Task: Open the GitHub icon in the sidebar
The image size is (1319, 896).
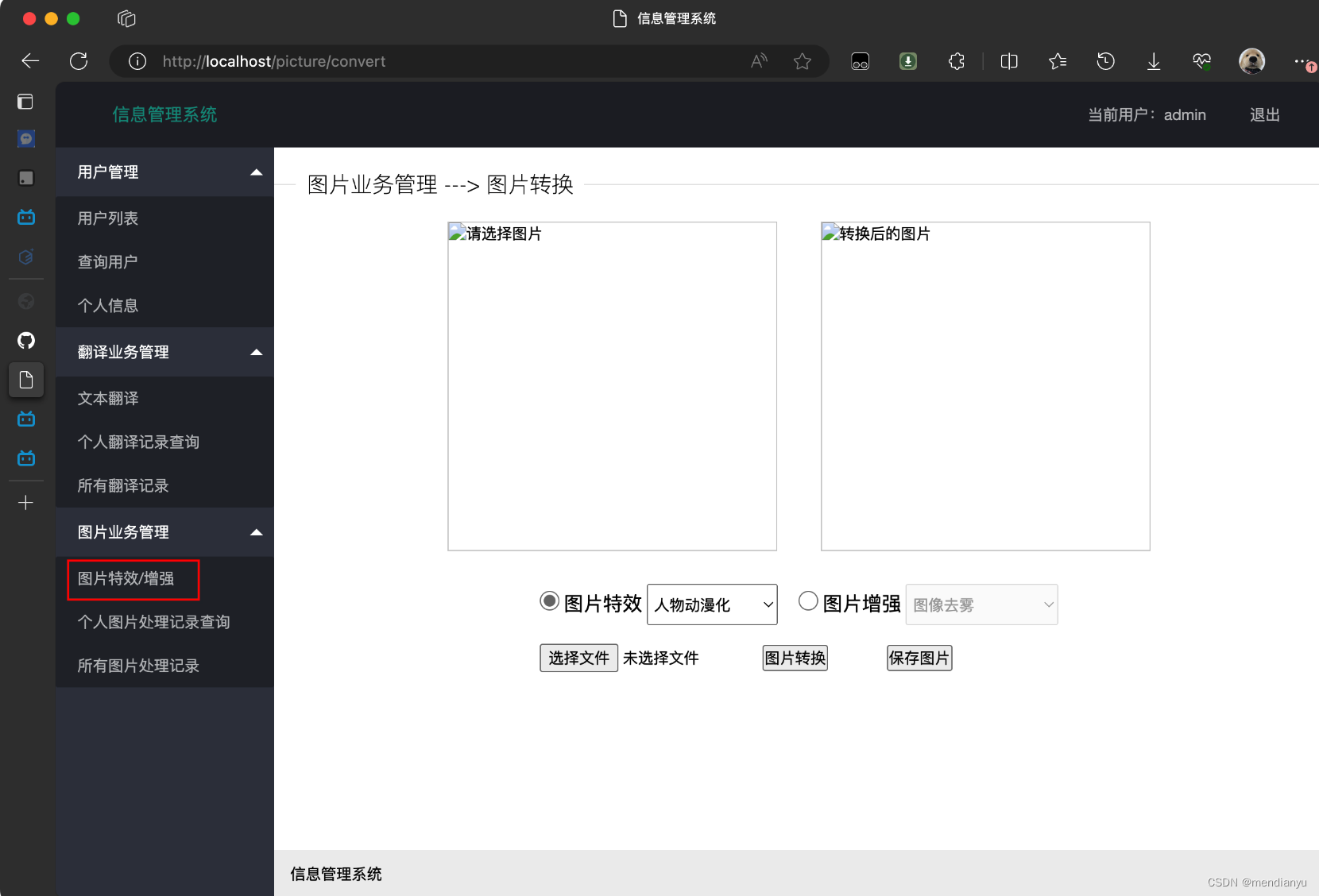Action: [26, 341]
